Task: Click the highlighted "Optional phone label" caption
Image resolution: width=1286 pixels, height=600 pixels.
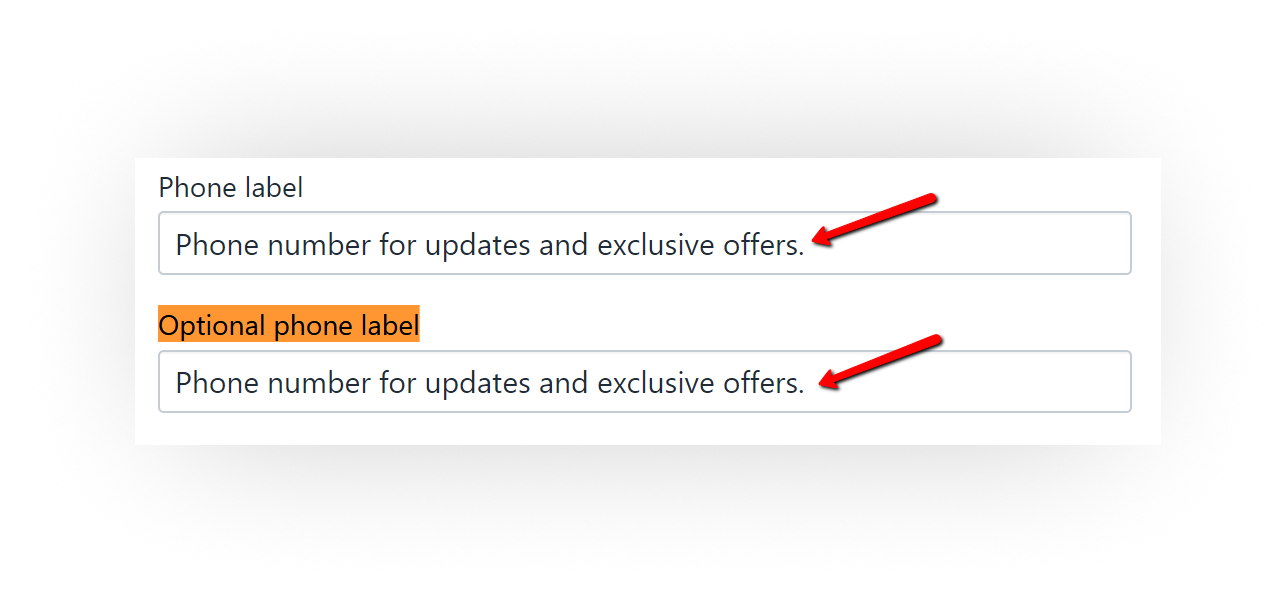Action: tap(289, 325)
